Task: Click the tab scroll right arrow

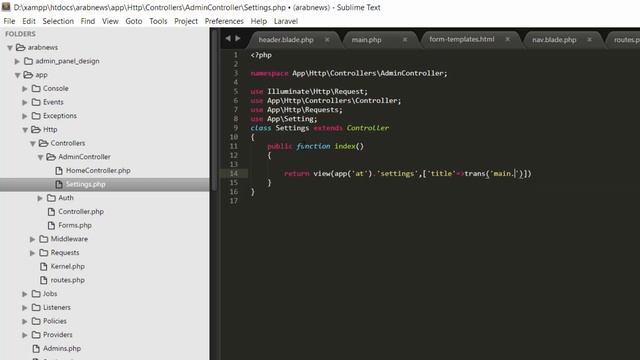Action: pos(238,38)
